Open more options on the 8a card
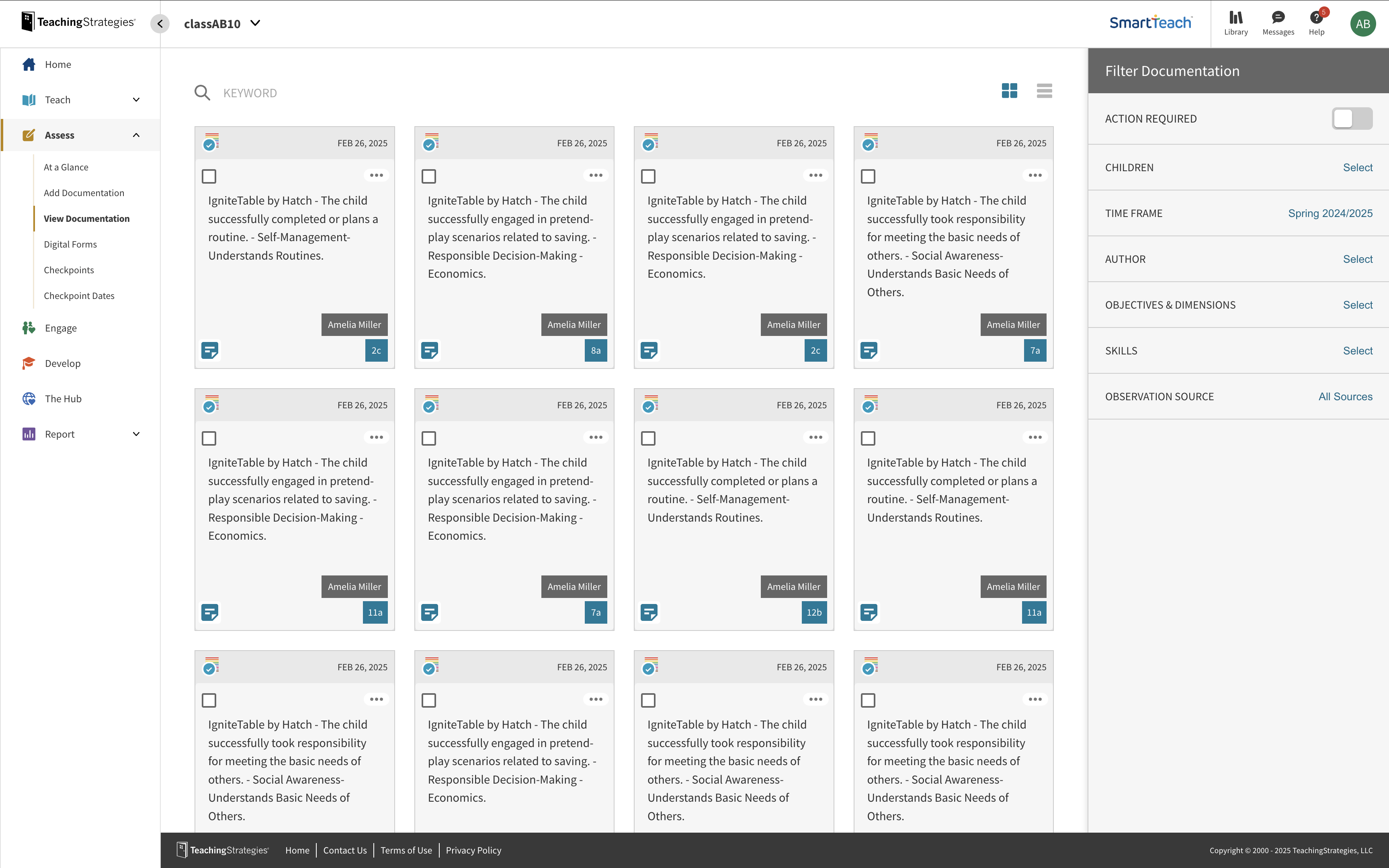 [x=596, y=175]
